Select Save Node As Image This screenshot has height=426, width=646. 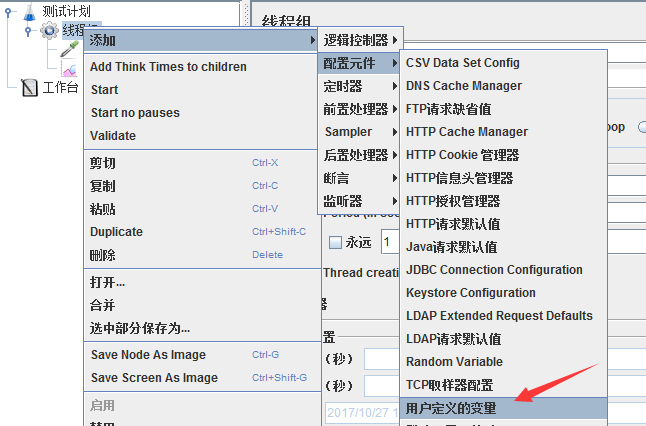[202, 355]
